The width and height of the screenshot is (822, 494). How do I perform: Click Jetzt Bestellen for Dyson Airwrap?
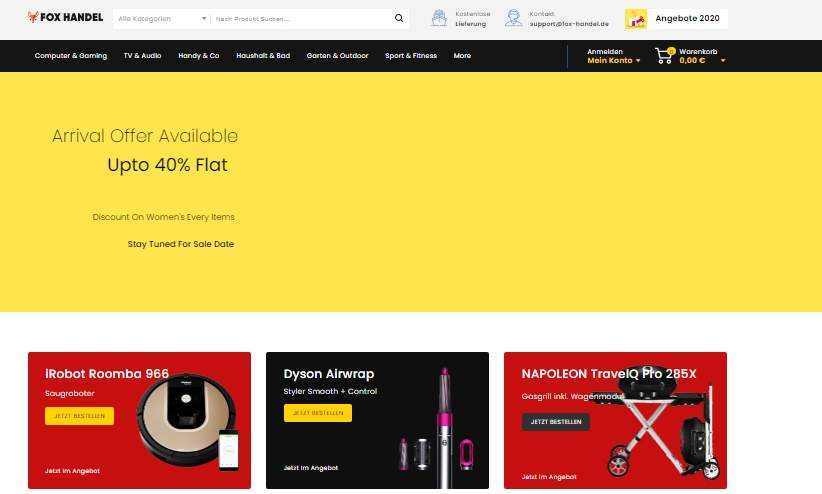coord(318,413)
